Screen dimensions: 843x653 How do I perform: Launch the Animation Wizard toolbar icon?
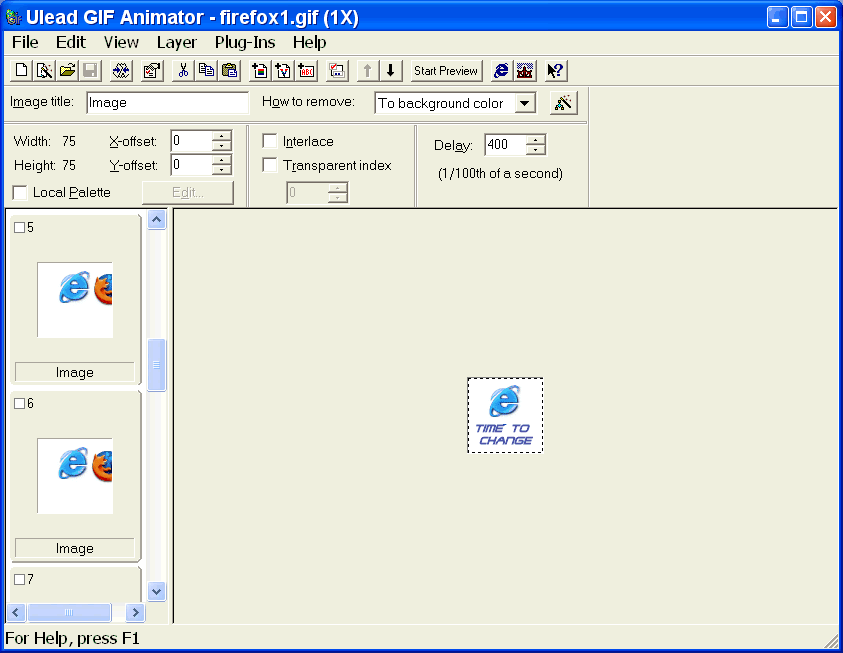tap(44, 70)
